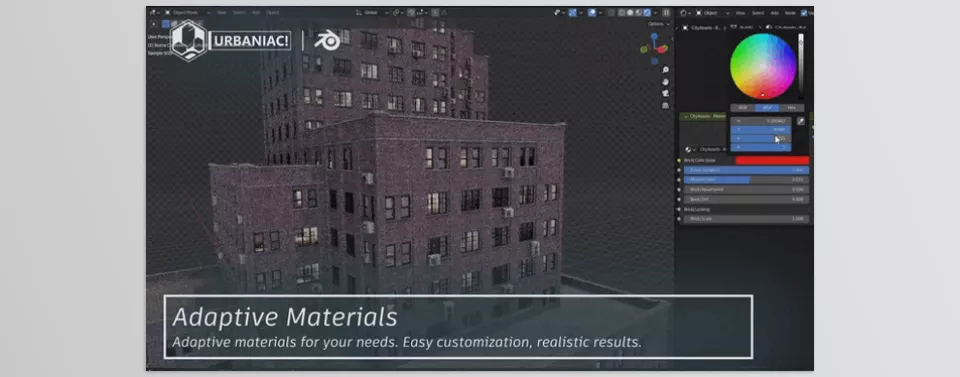The image size is (960, 377).
Task: Click the zoom magnifier viewport icon
Action: pos(666,70)
